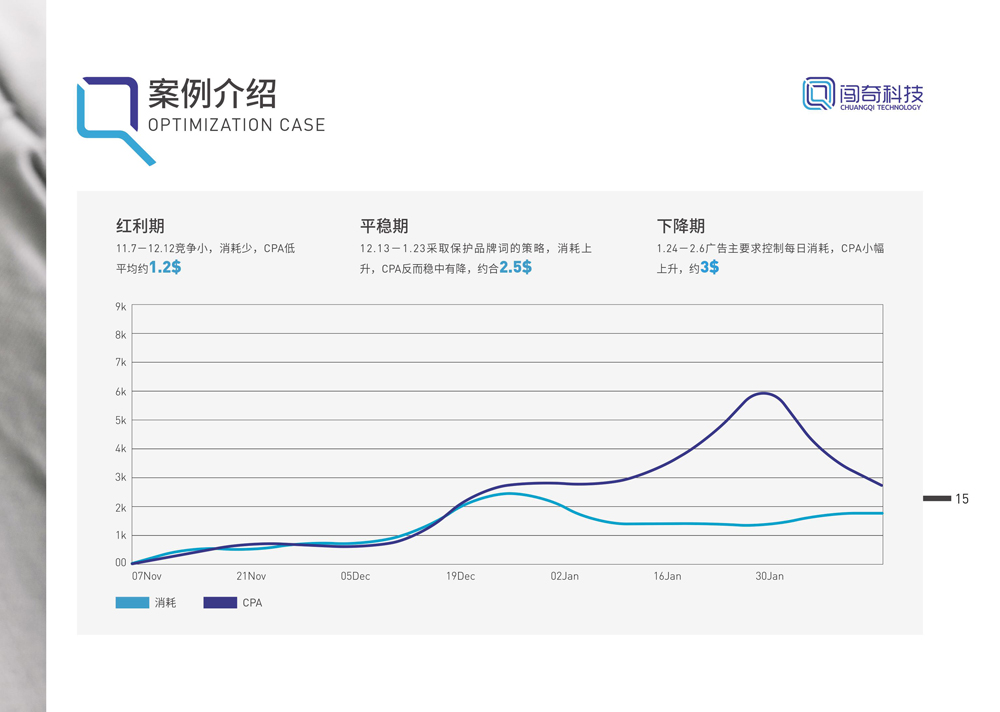Click the 19Dec x-axis date label
The image size is (1000, 712).
tap(460, 576)
